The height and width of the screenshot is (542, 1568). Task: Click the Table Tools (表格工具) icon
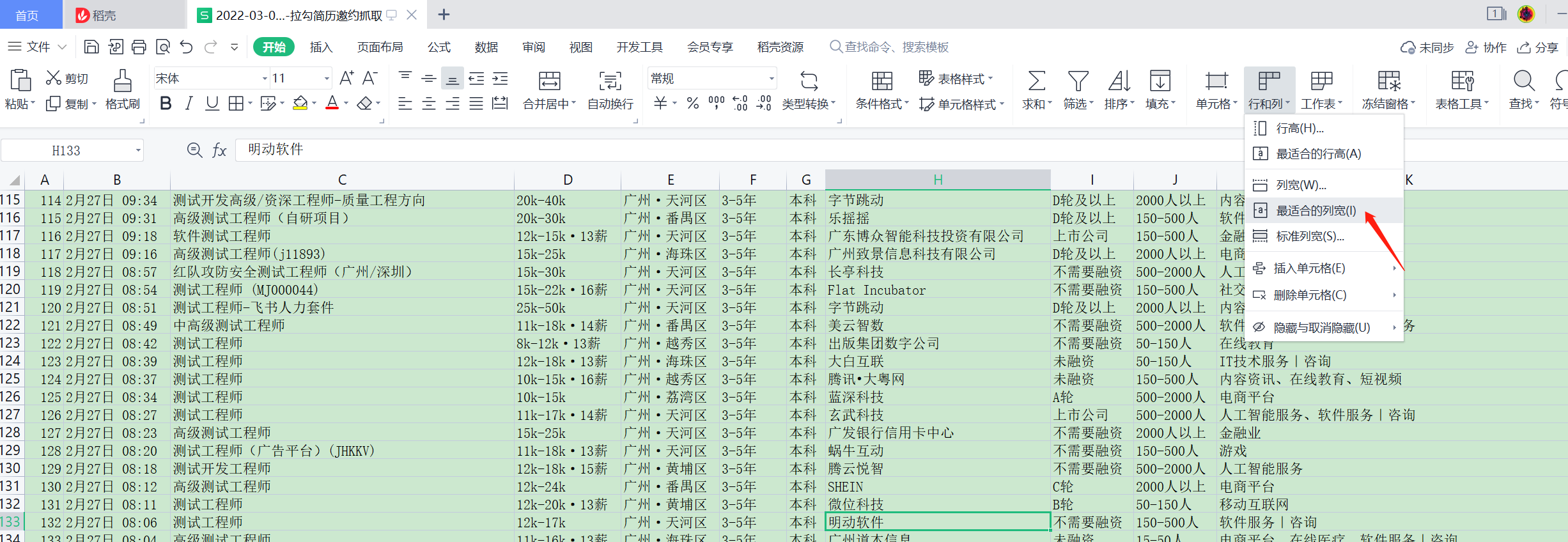tap(1462, 81)
